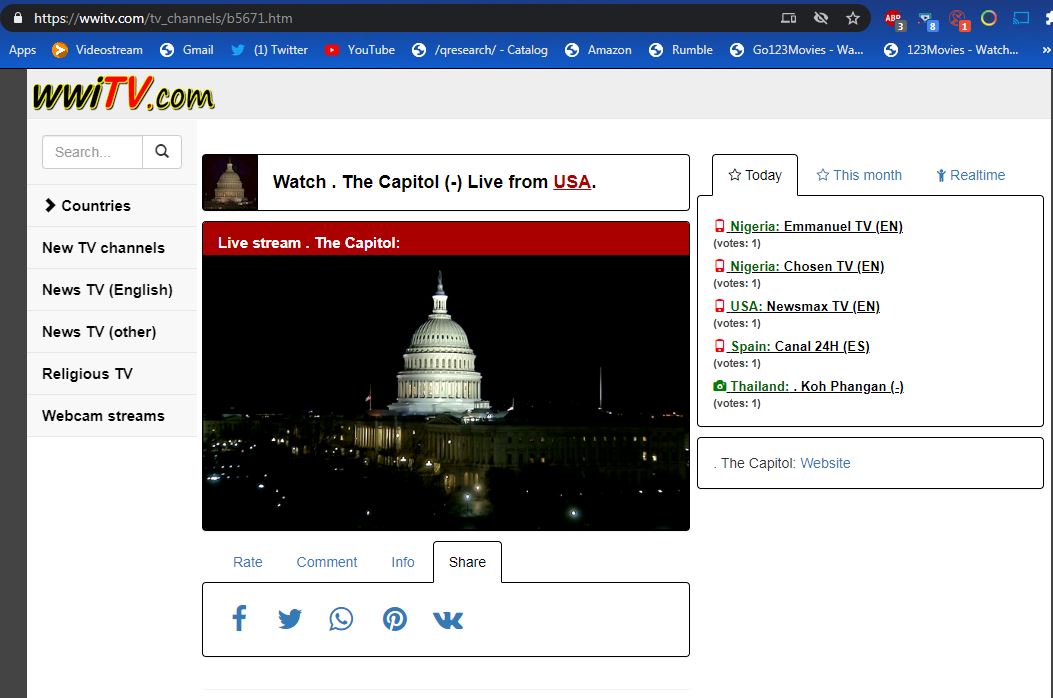Click the install app icon in address bar
1053x698 pixels.
[788, 18]
